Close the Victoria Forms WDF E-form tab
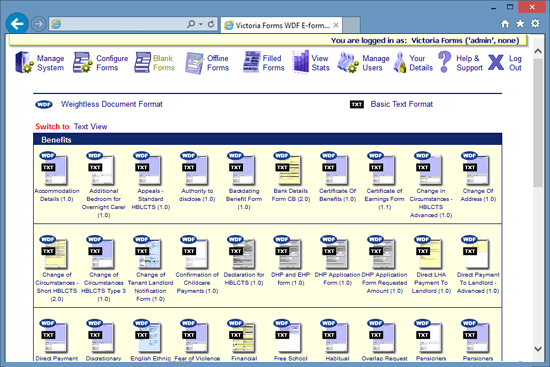This screenshot has width=550, height=367. pyautogui.click(x=336, y=25)
